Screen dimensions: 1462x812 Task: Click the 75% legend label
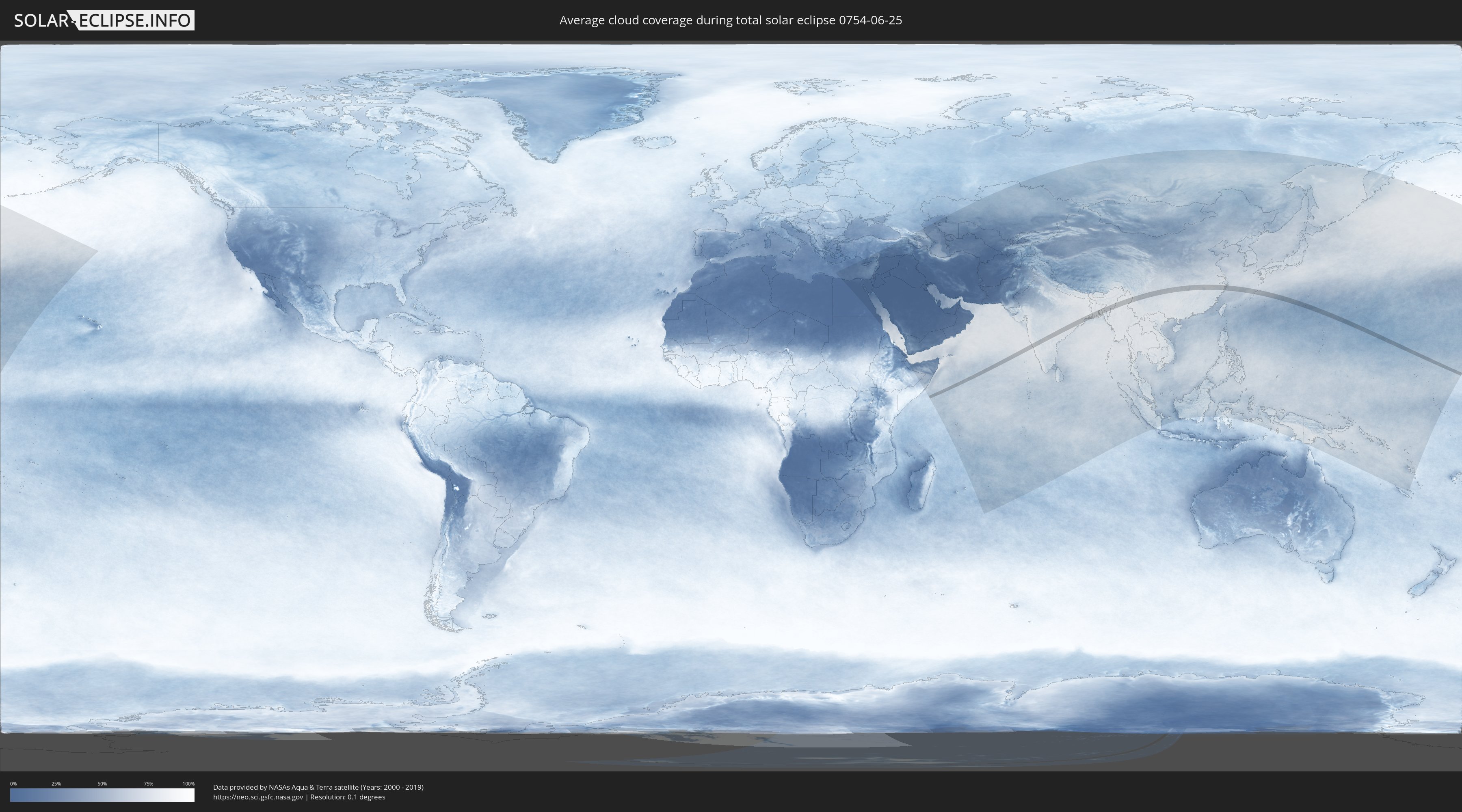coord(148,784)
